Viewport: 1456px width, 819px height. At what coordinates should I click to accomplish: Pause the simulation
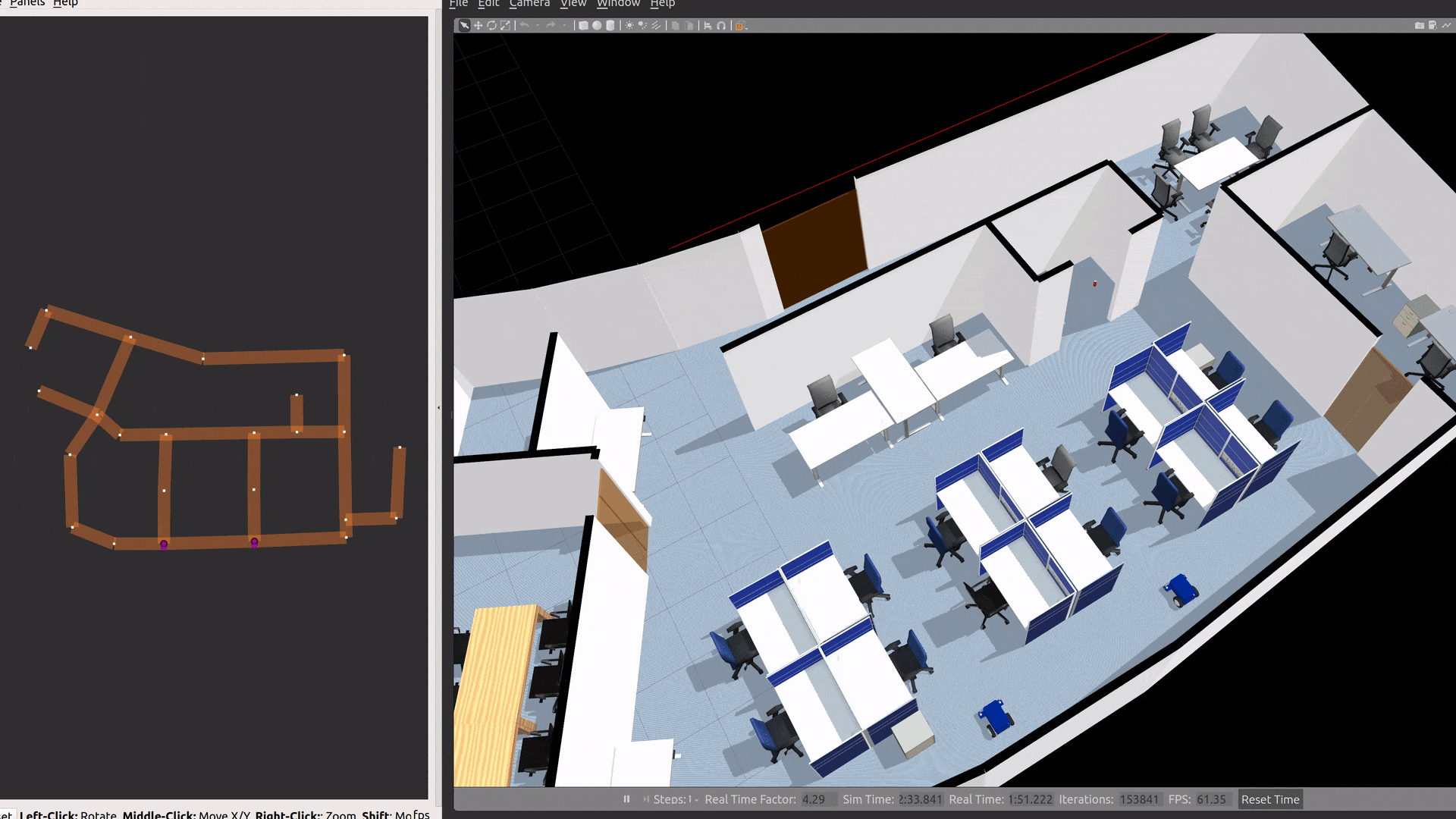626,799
